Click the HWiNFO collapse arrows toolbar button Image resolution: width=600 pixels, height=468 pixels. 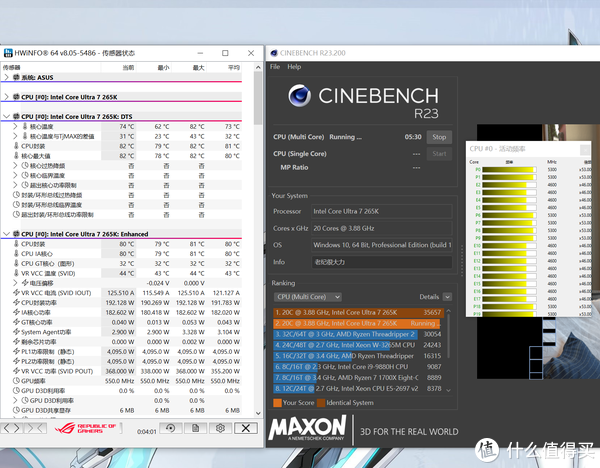(35, 428)
